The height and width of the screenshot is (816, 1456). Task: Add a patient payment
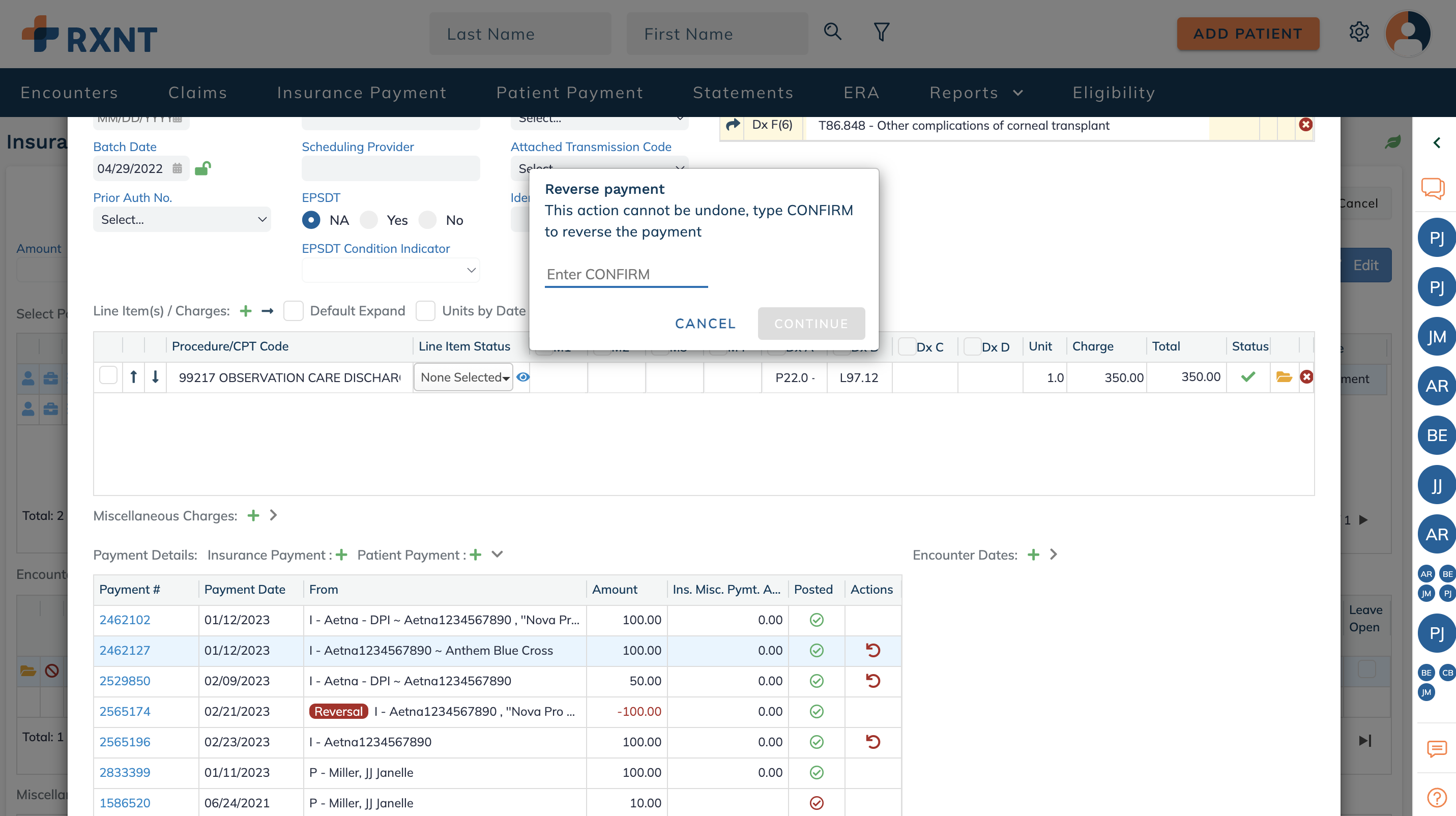pos(475,555)
